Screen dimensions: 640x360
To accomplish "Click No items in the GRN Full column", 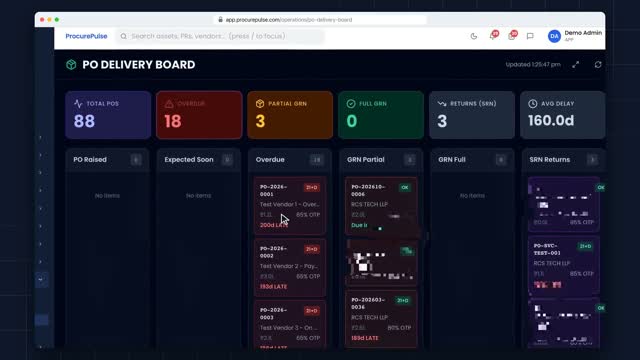I will point(472,196).
